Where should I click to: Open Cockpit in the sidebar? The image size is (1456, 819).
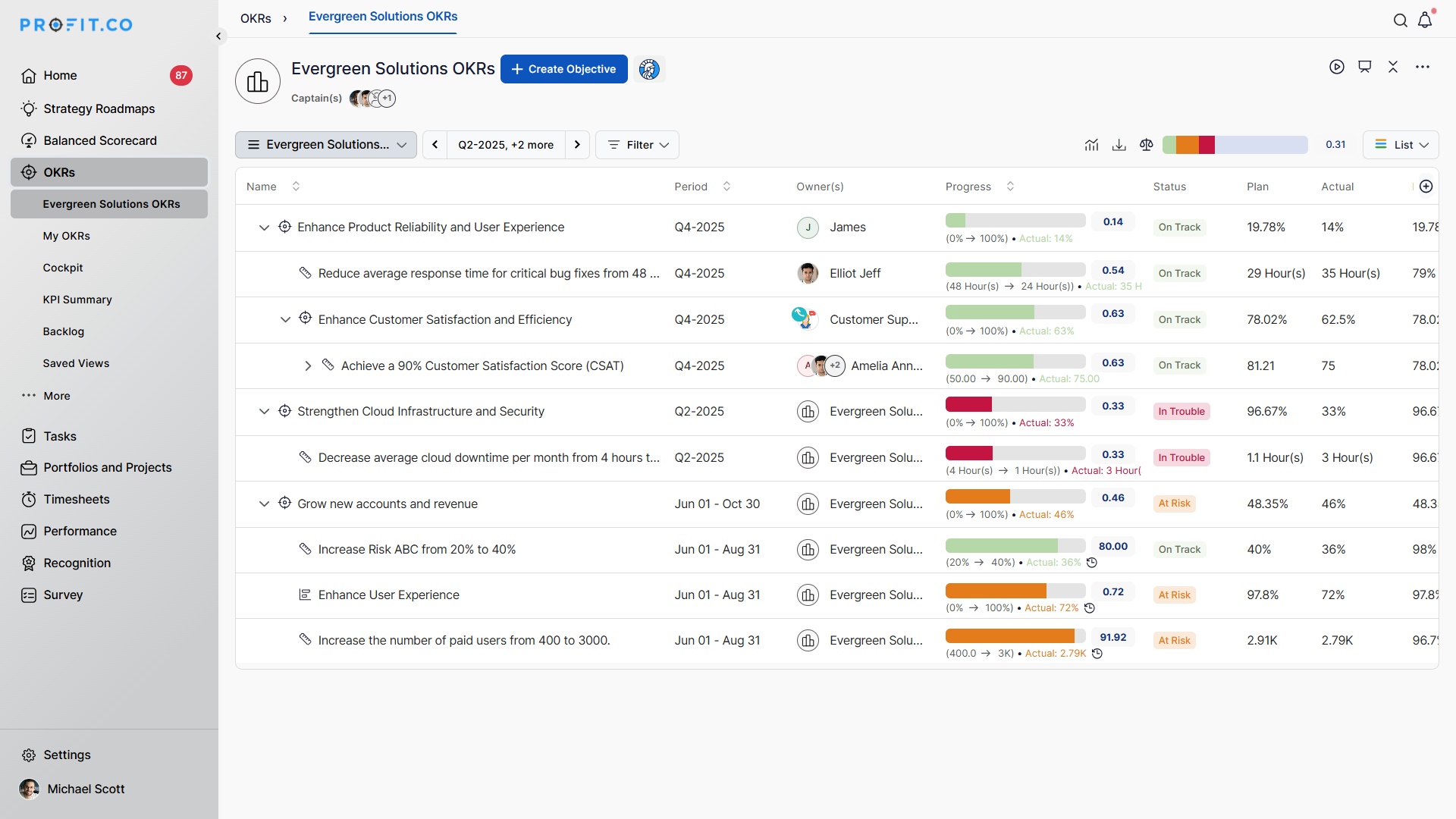(63, 268)
